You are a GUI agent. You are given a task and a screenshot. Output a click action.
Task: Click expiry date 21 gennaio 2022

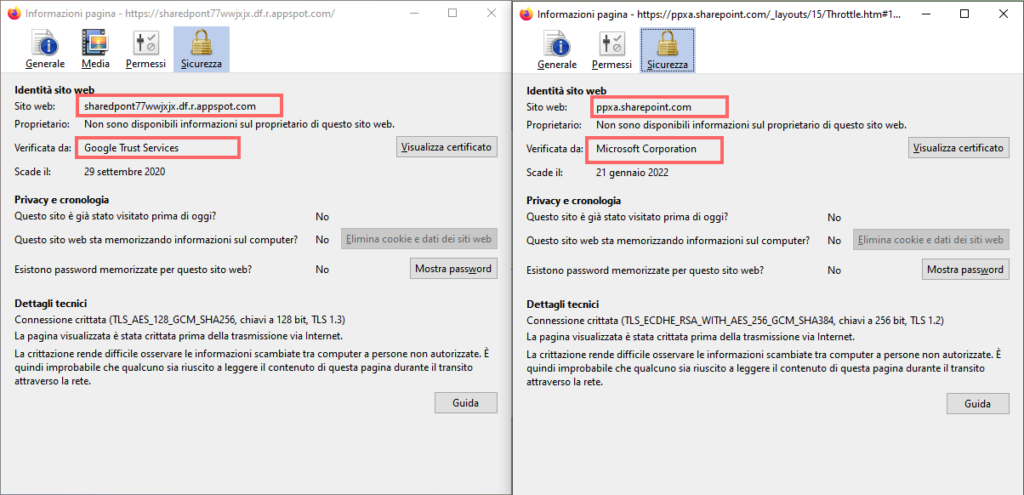pyautogui.click(x=632, y=173)
